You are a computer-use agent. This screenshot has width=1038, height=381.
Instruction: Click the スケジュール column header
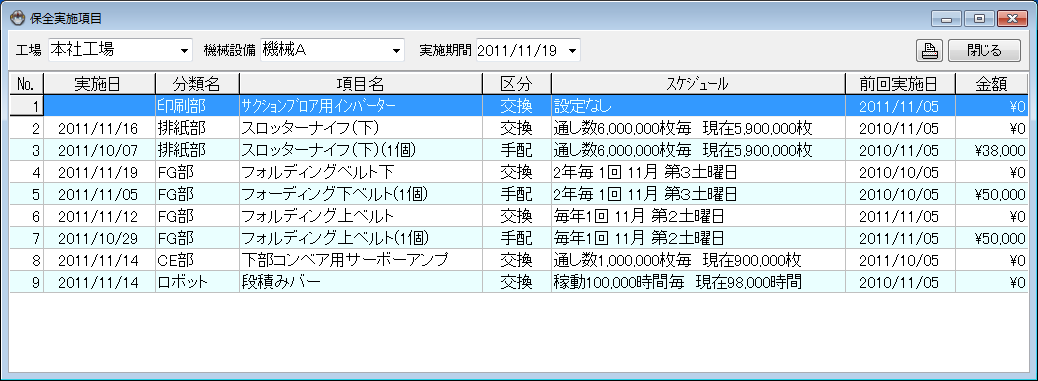[x=698, y=84]
